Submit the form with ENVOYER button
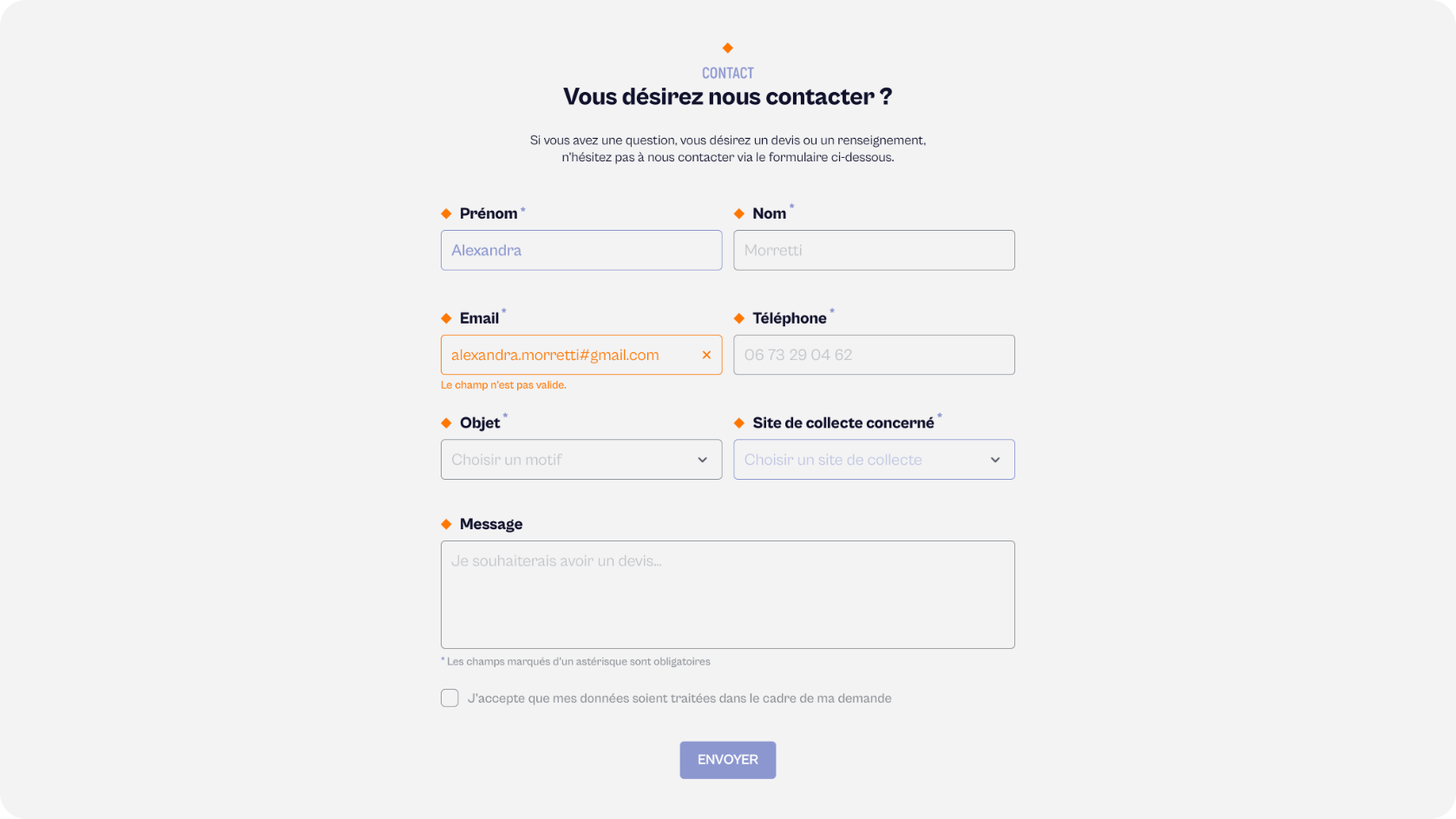The height and width of the screenshot is (819, 1456). (727, 760)
